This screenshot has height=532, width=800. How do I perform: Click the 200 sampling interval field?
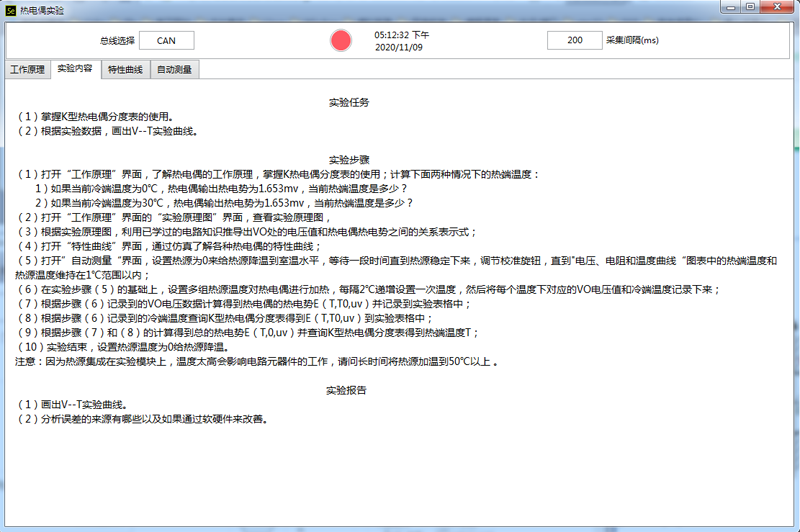pyautogui.click(x=574, y=40)
